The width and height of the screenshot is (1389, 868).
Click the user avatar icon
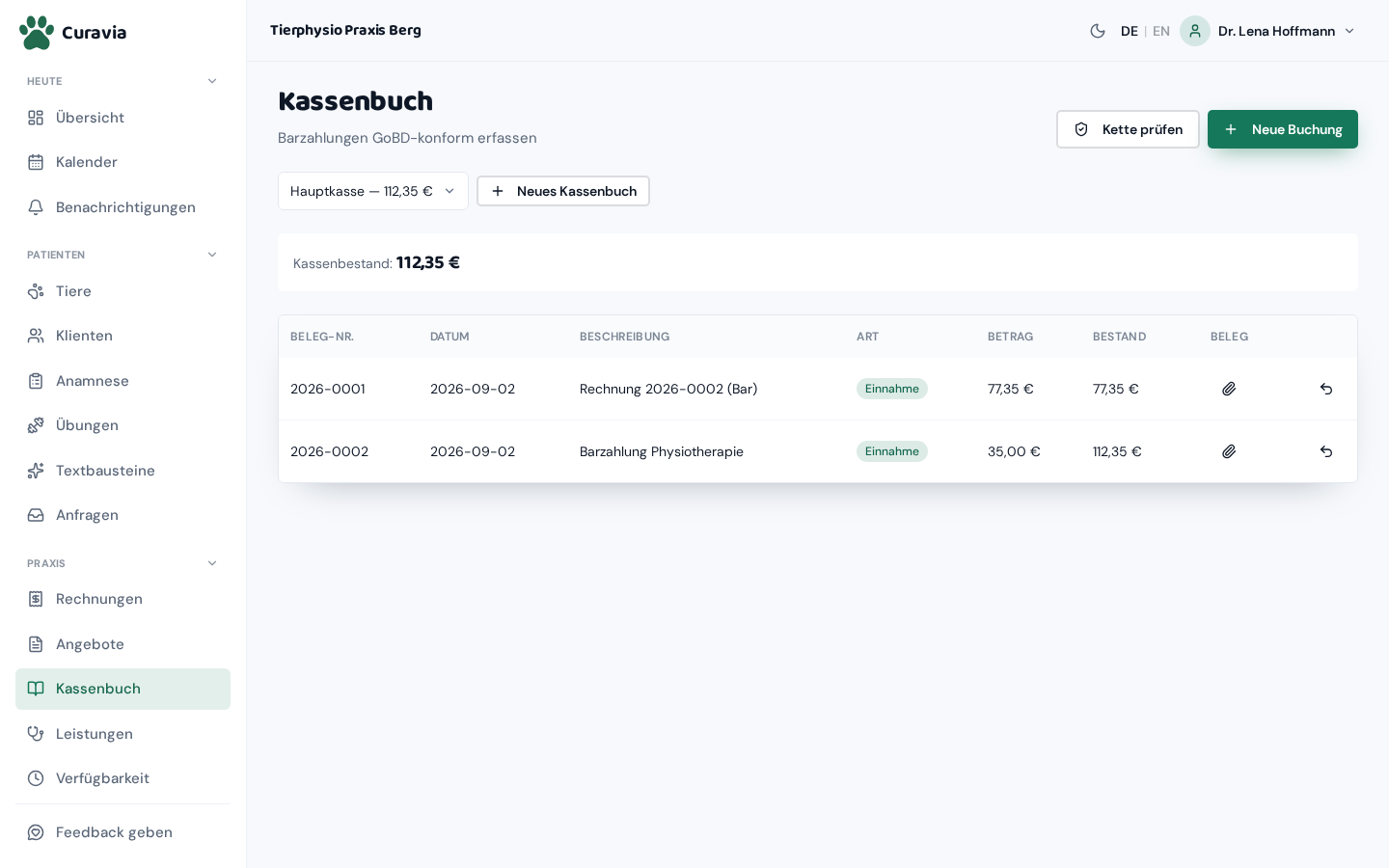(1195, 31)
